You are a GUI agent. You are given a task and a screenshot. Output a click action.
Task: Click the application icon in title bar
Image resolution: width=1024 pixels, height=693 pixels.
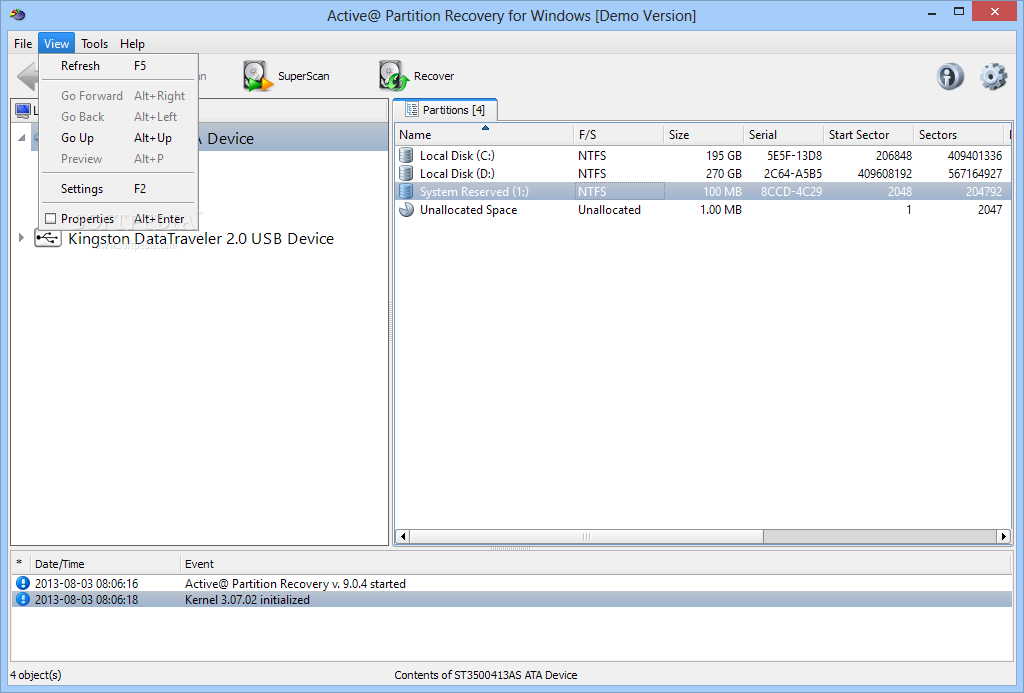(18, 14)
